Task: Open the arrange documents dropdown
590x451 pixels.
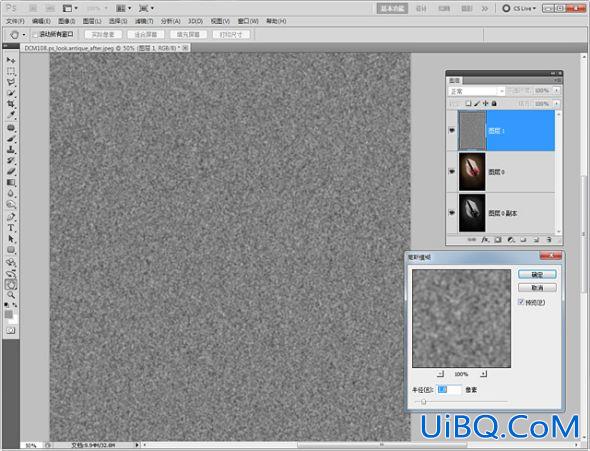Action: coord(124,8)
